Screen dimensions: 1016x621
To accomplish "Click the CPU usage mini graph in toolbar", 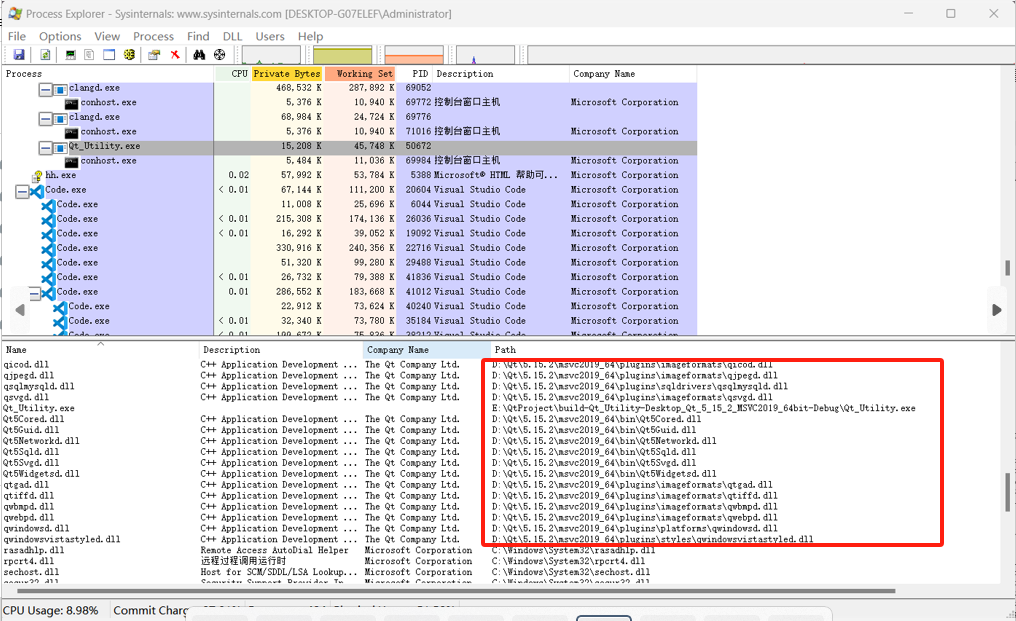I will 271,55.
